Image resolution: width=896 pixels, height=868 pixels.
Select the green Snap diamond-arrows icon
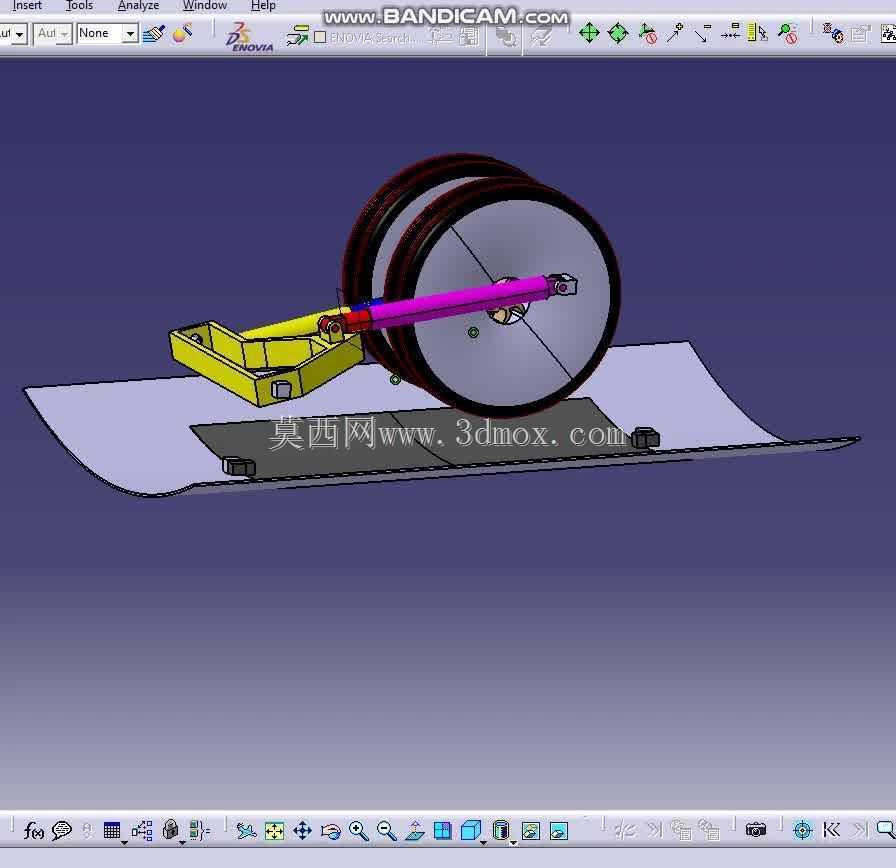click(618, 33)
